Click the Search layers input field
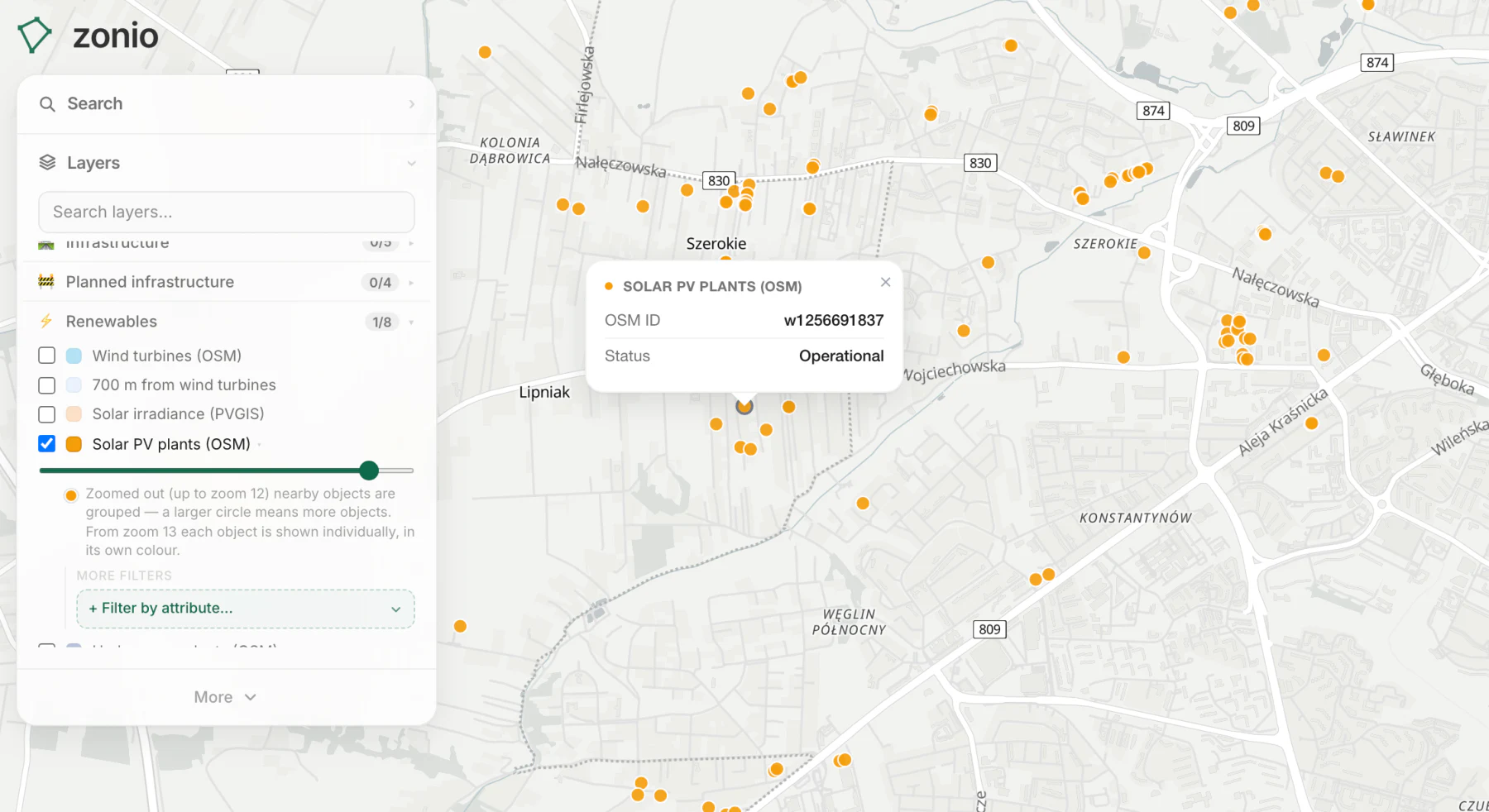1489x812 pixels. [227, 213]
